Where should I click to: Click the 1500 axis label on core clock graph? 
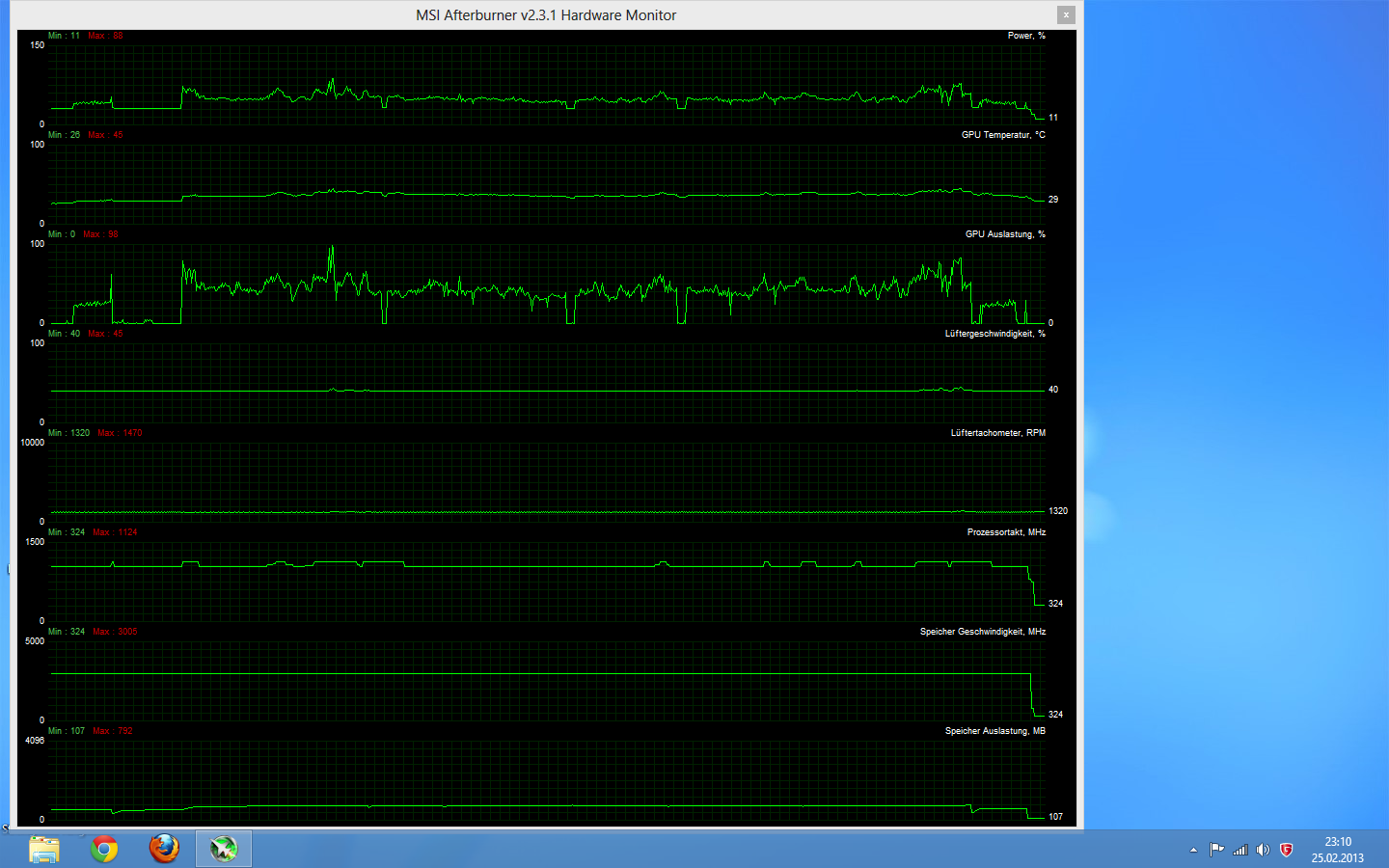click(35, 542)
